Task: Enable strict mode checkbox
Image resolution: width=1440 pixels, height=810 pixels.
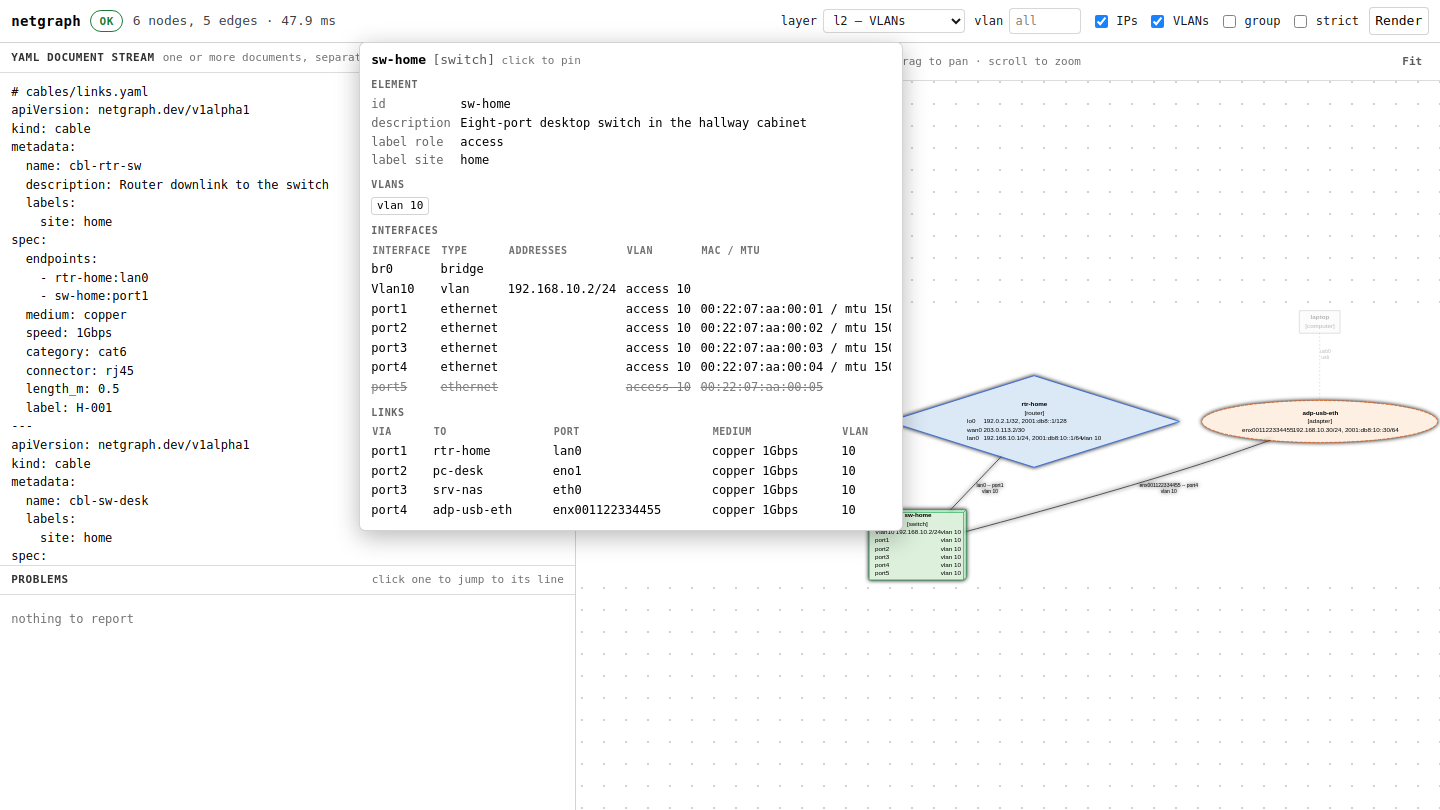Action: point(1300,21)
